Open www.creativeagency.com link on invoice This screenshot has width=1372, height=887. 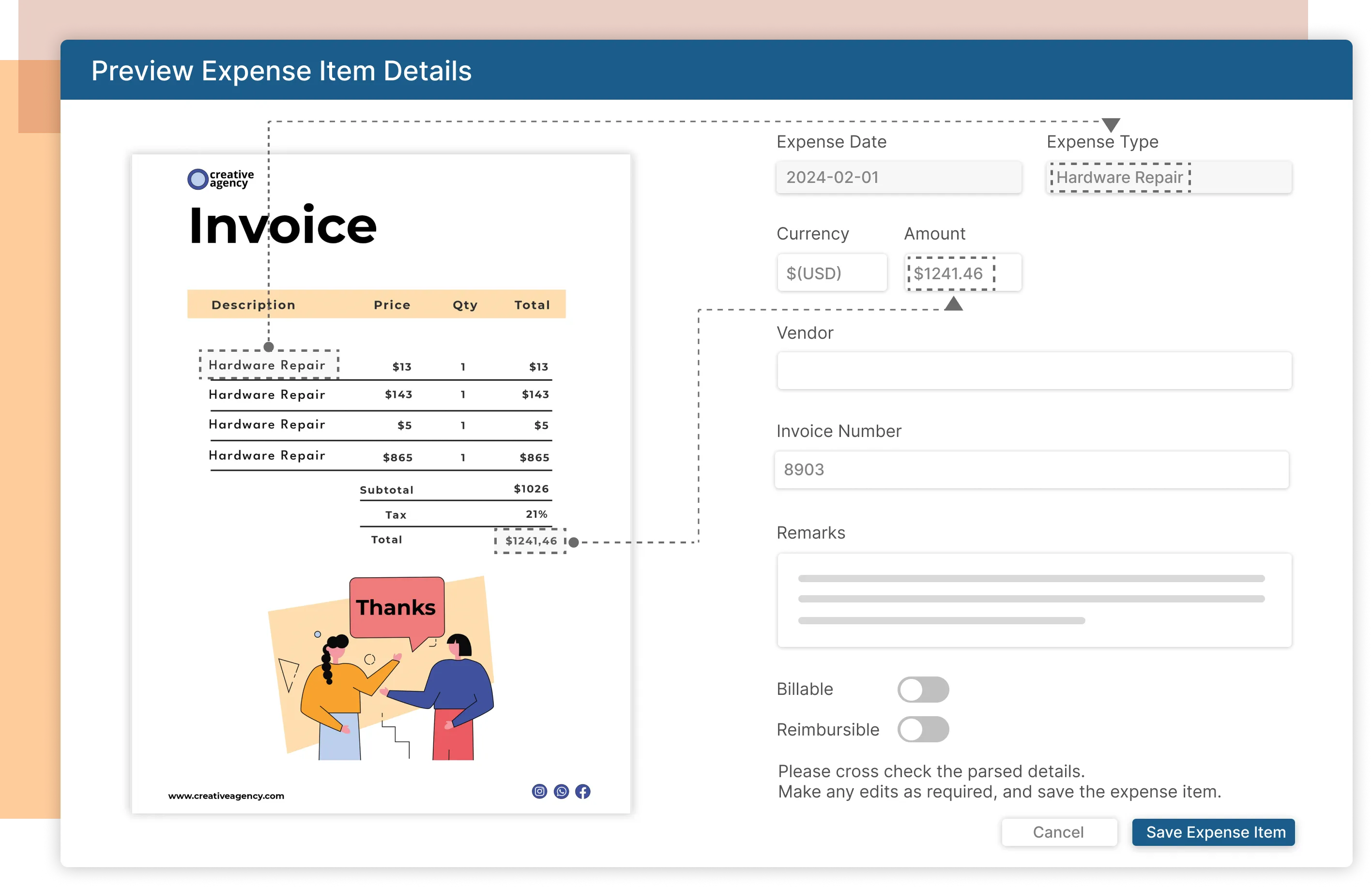[226, 796]
